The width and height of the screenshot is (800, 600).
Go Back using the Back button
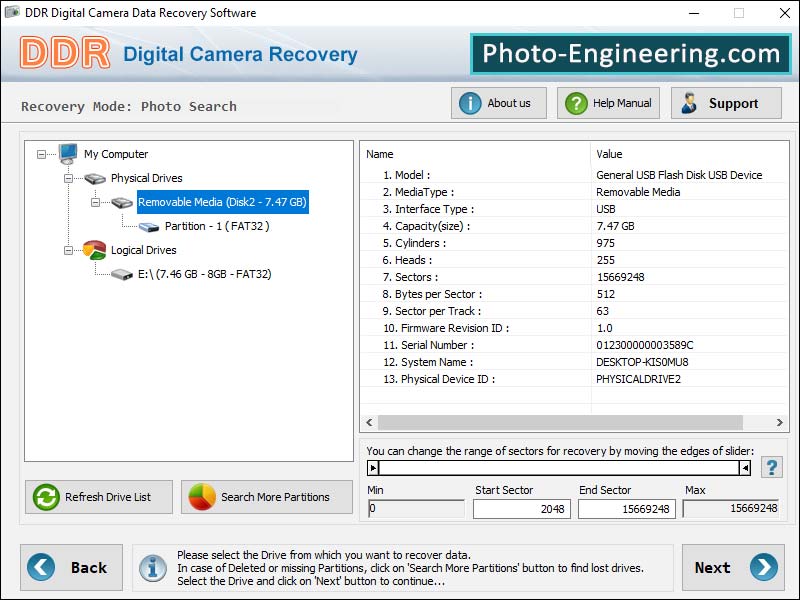click(71, 567)
